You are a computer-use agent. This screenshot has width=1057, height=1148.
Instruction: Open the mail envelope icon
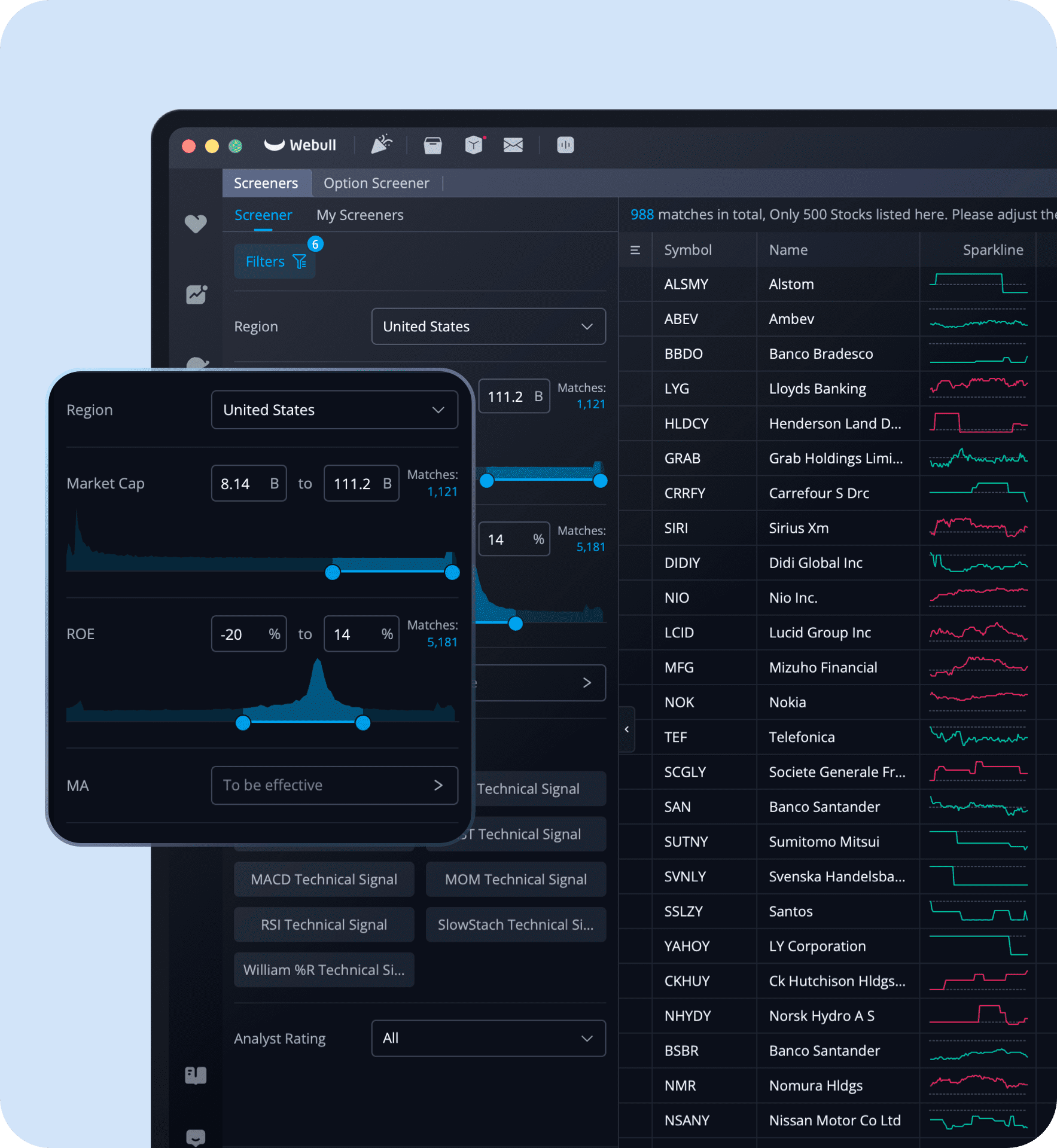click(x=513, y=145)
